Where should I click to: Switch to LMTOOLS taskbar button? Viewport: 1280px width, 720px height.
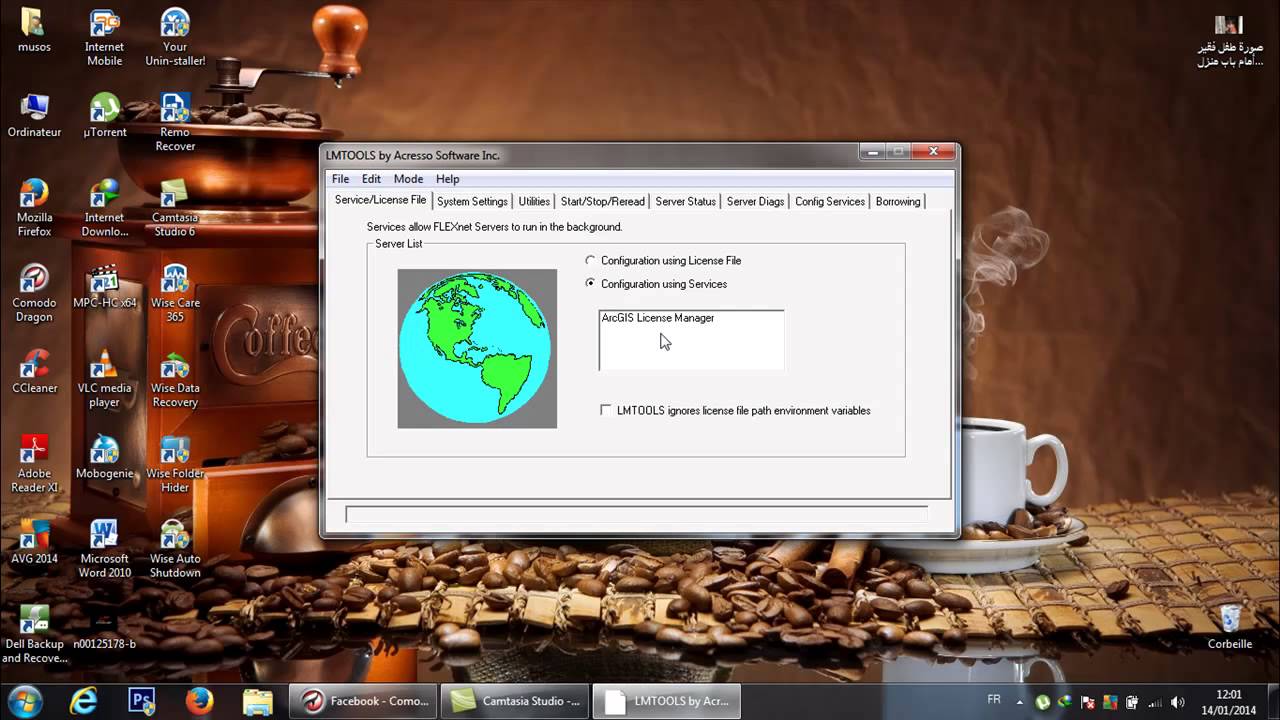pos(668,701)
